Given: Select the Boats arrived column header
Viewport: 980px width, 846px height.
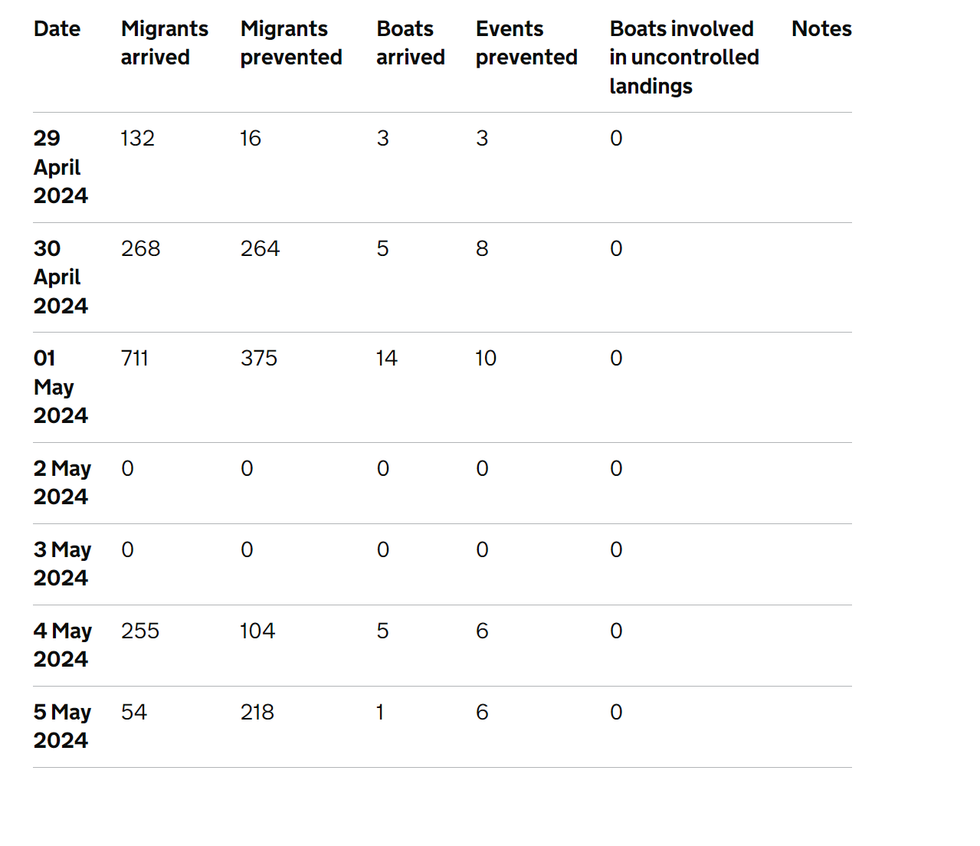Looking at the screenshot, I should [410, 43].
